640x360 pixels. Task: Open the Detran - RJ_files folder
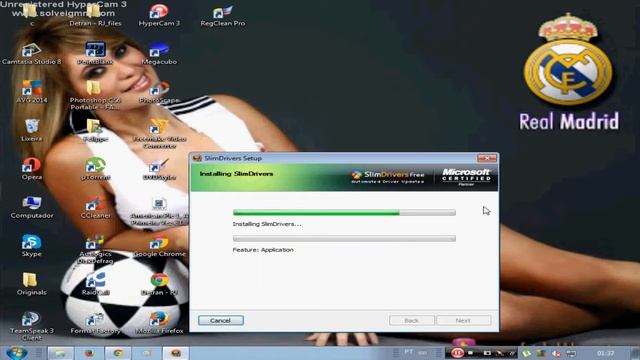pyautogui.click(x=95, y=15)
